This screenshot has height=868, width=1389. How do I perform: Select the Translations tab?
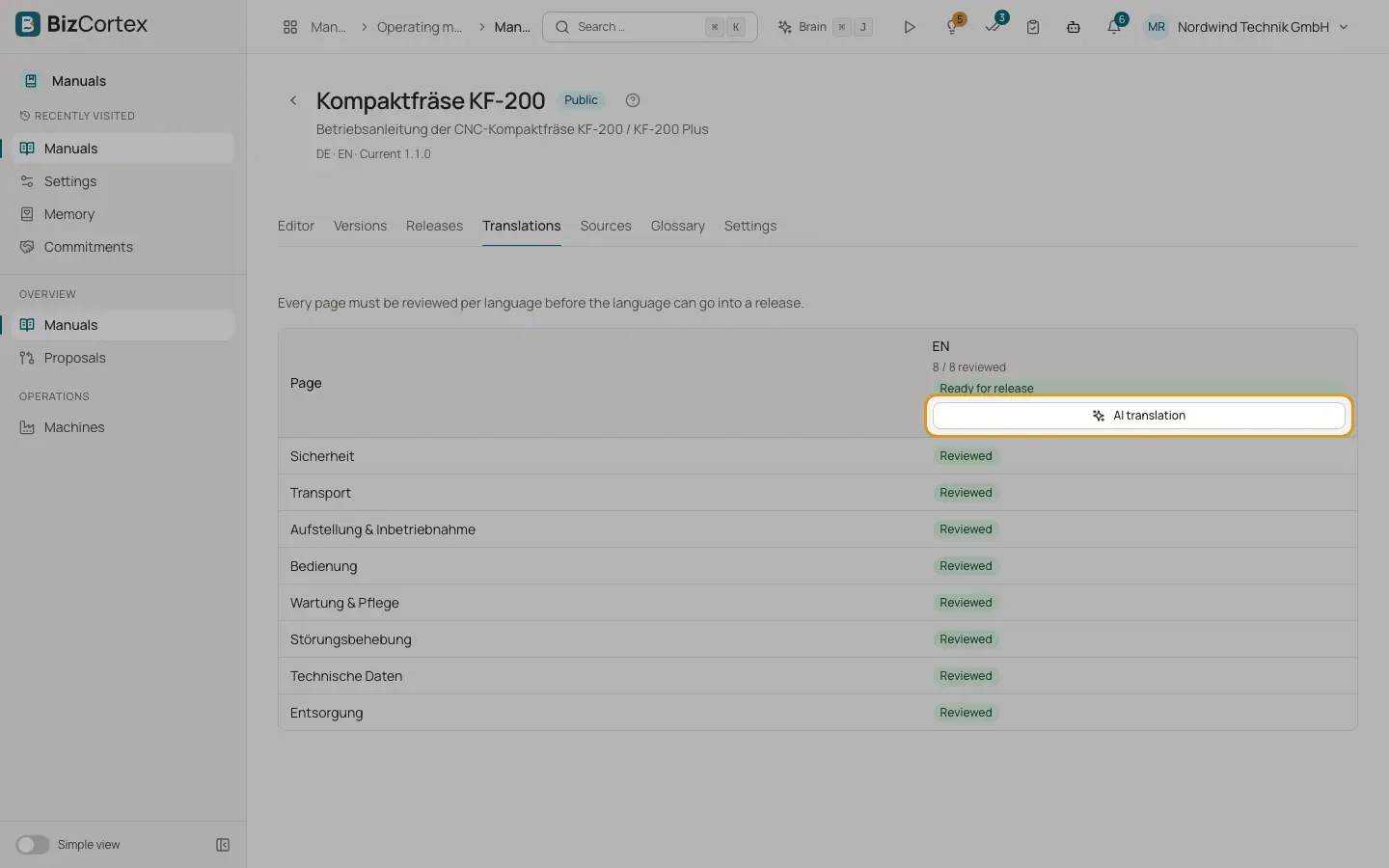click(x=522, y=226)
